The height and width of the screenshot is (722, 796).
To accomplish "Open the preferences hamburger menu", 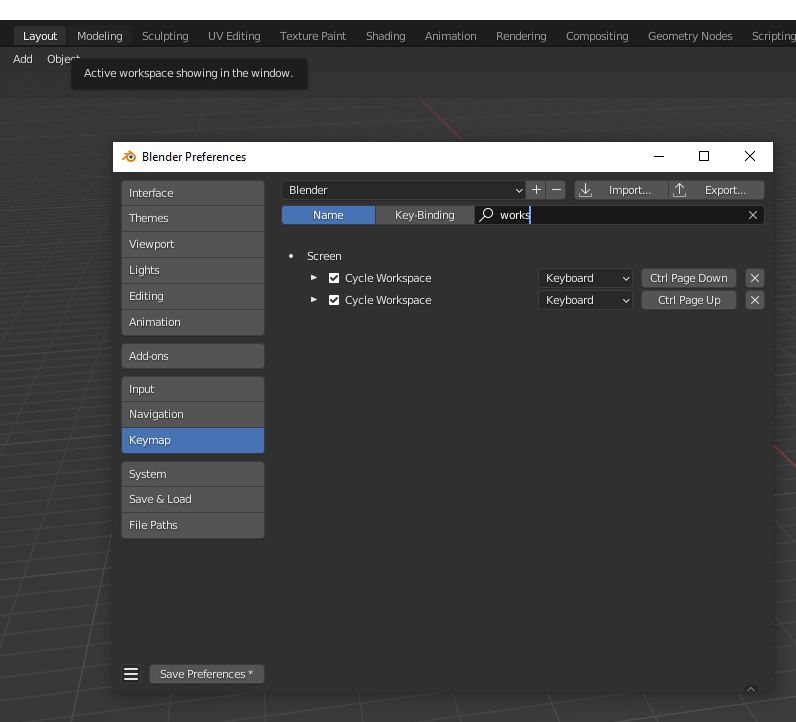I will 131,674.
